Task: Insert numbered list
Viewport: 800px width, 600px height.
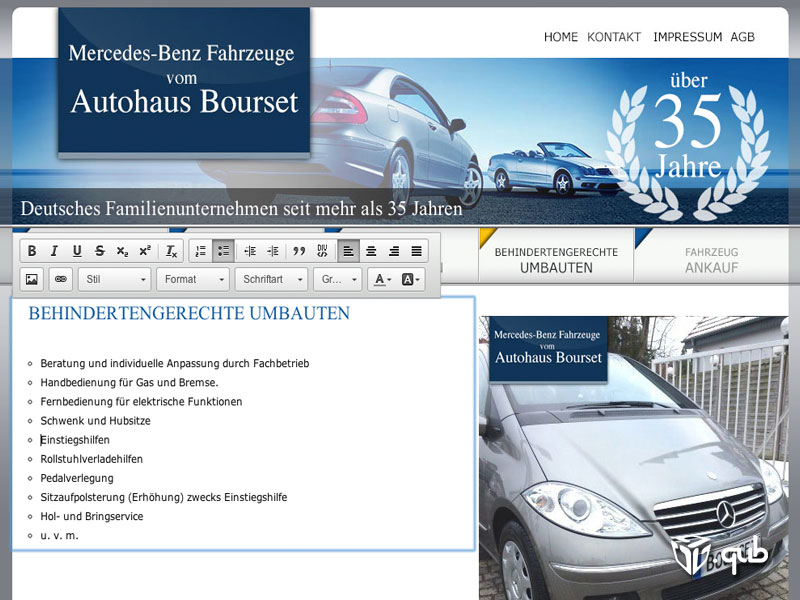Action: click(201, 251)
